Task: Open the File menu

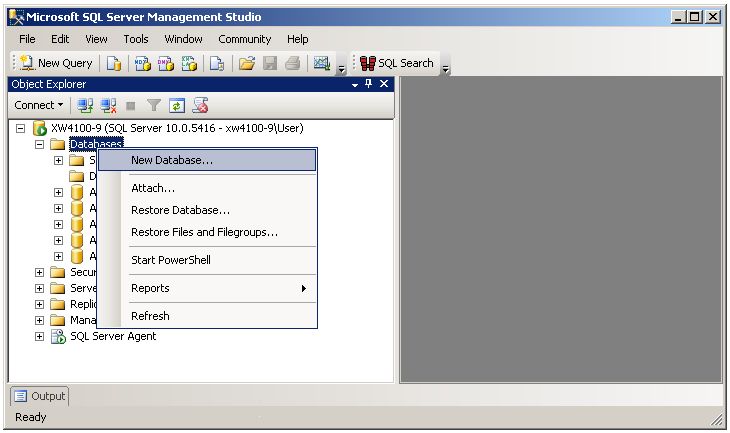Action: (27, 39)
